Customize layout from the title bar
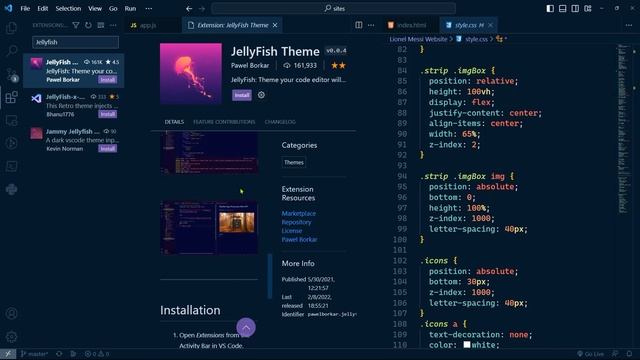The image size is (640, 360). (x=588, y=8)
